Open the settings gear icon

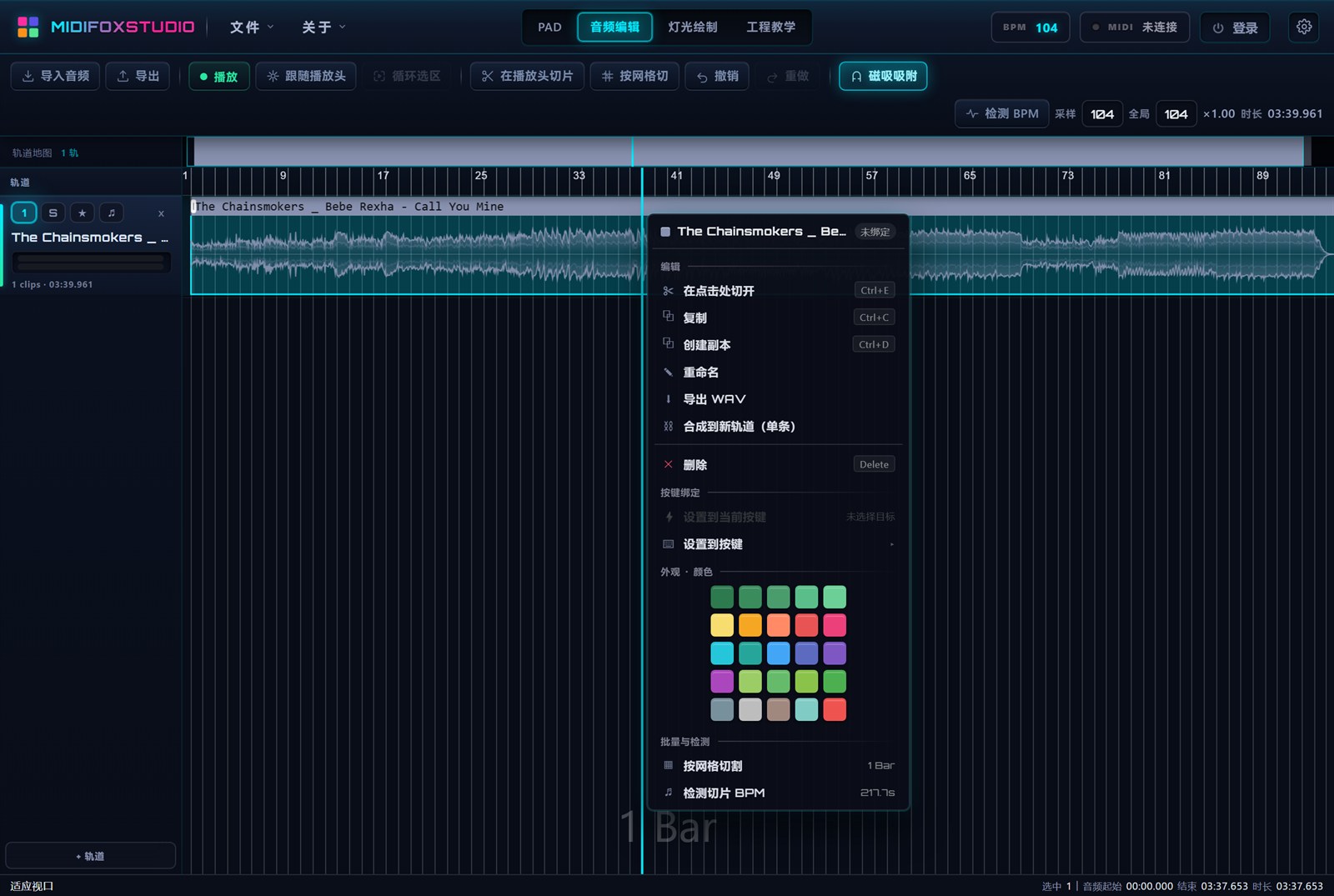[1304, 27]
